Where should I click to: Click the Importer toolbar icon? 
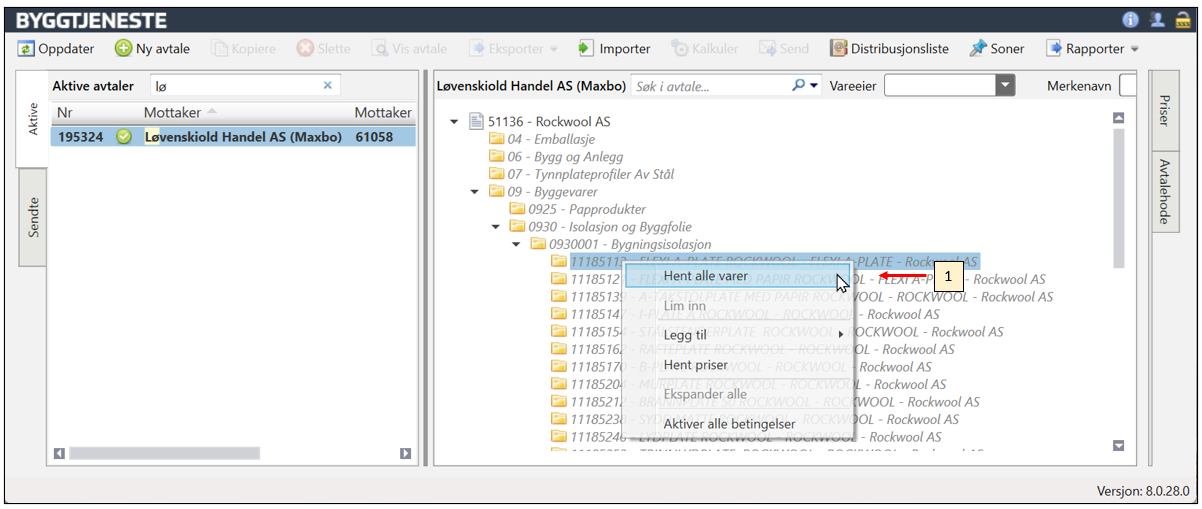pos(586,48)
